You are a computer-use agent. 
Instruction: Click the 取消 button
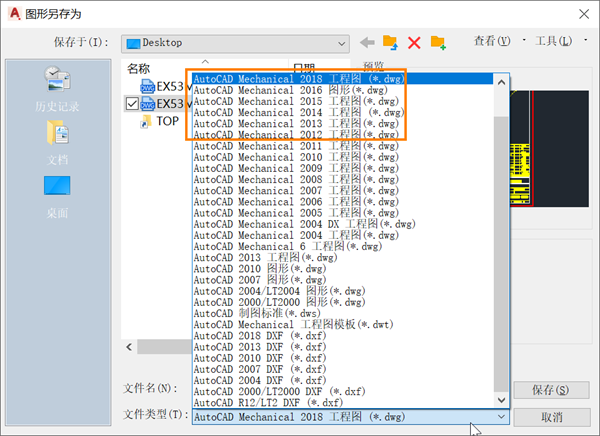[551, 417]
